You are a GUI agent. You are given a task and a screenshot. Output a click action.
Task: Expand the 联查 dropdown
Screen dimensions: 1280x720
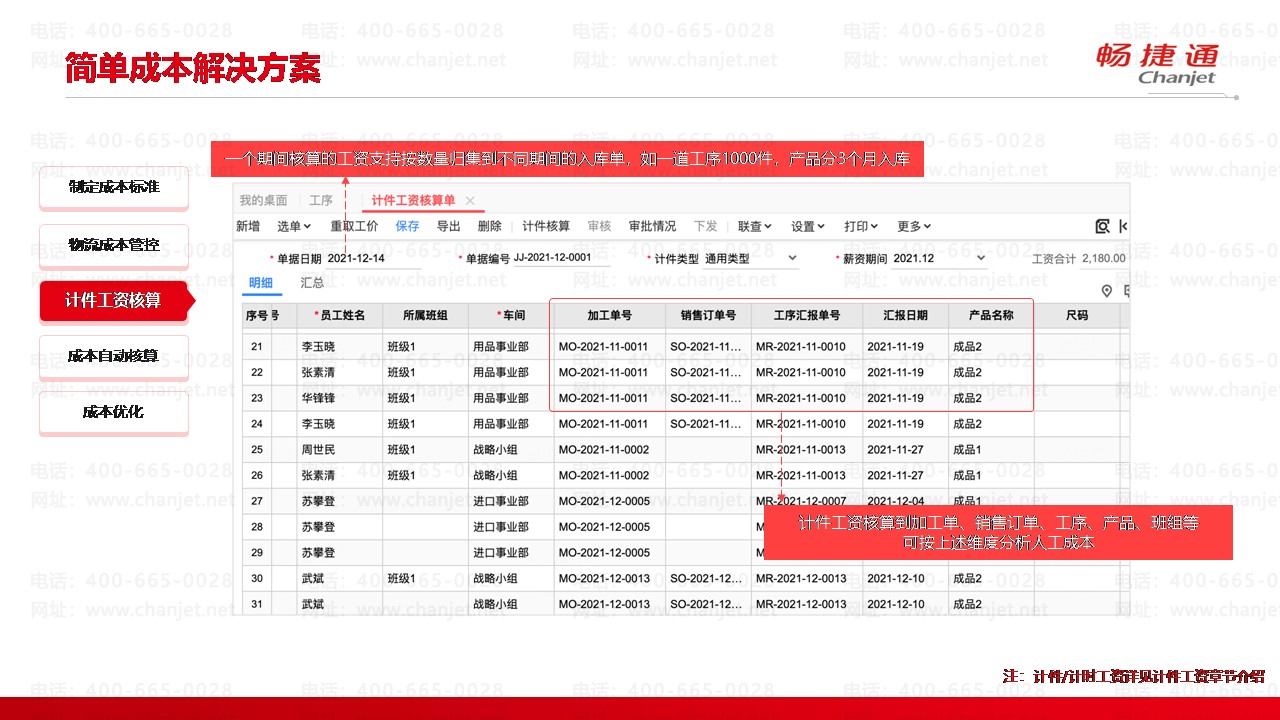click(755, 227)
